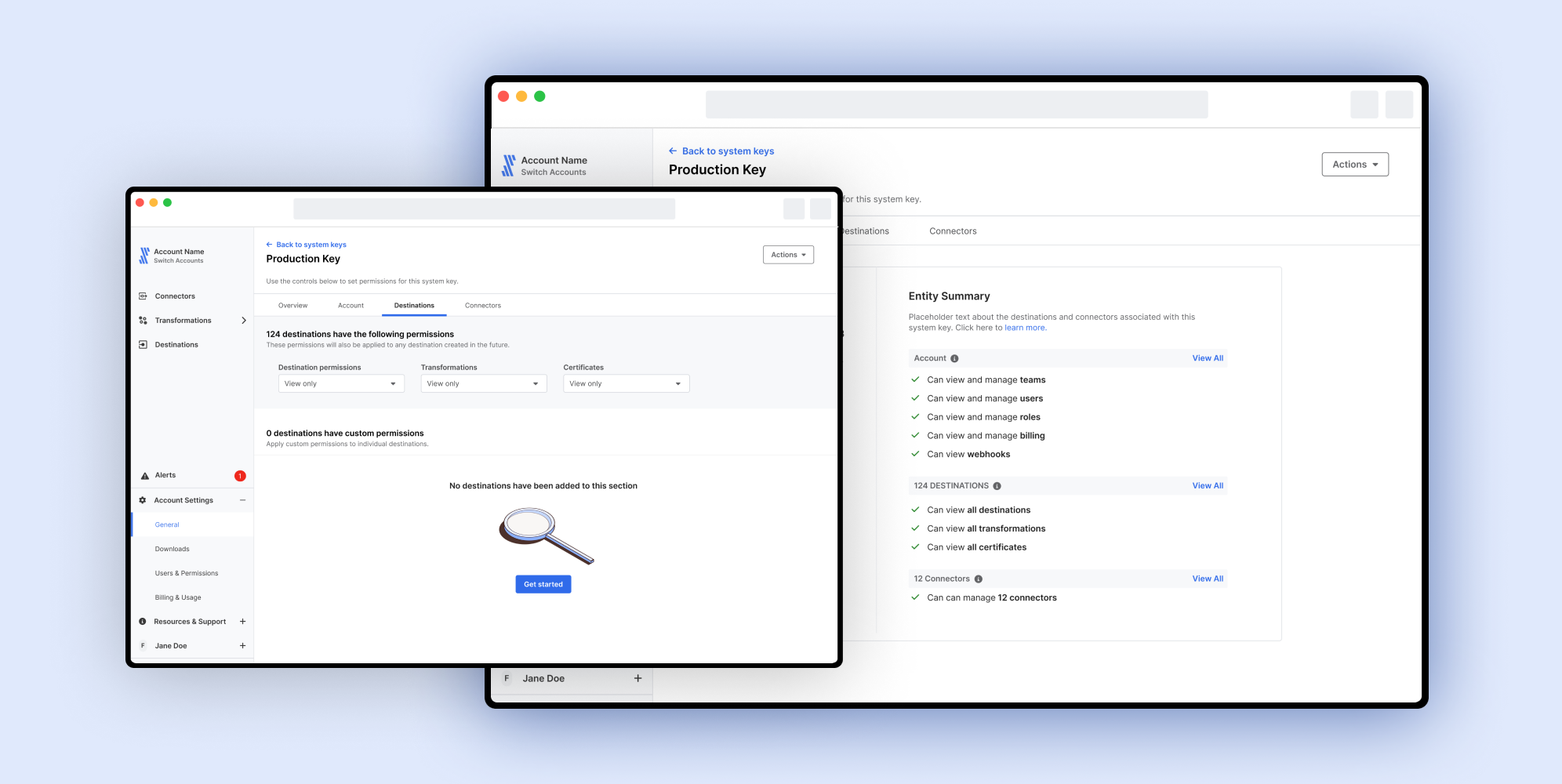Click the Connectors icon in the left sidebar

143,296
